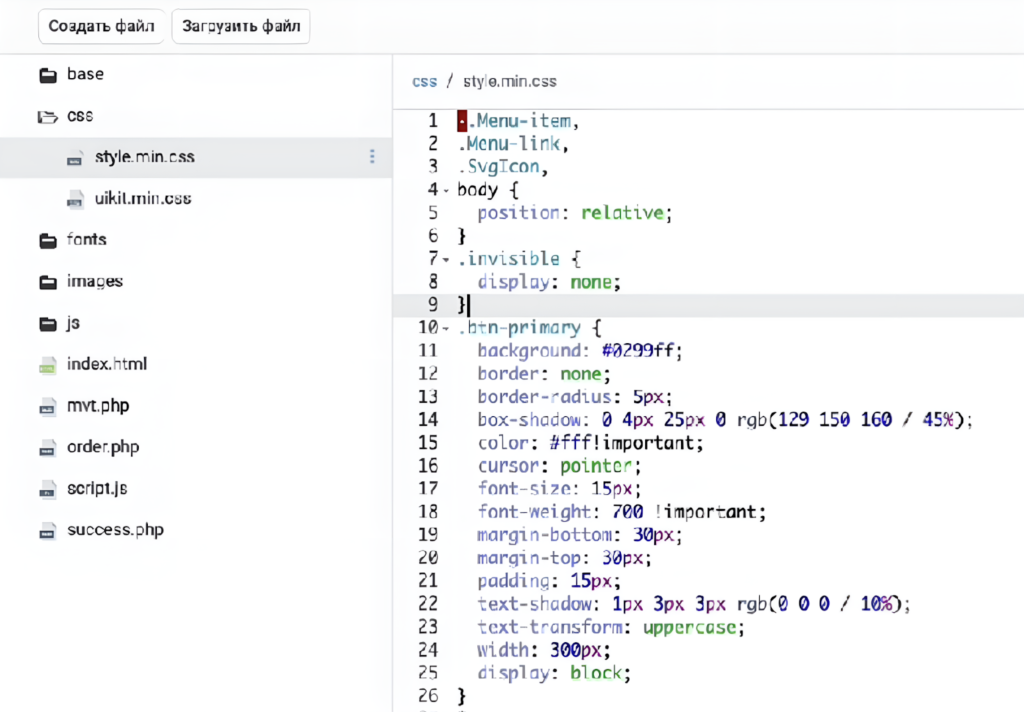
Task: Collapse the body rule fold arrow on line 4
Action: pyautogui.click(x=446, y=190)
